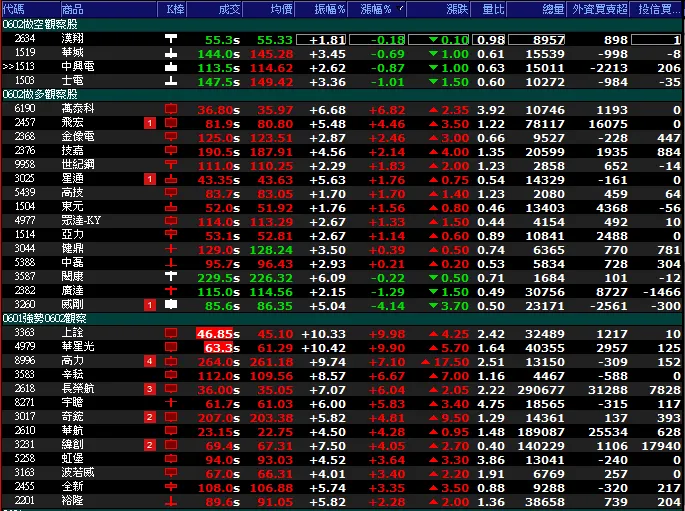The height and width of the screenshot is (511, 685).
Task: Click the white candlestick icon for 閎康
Action: point(171,277)
